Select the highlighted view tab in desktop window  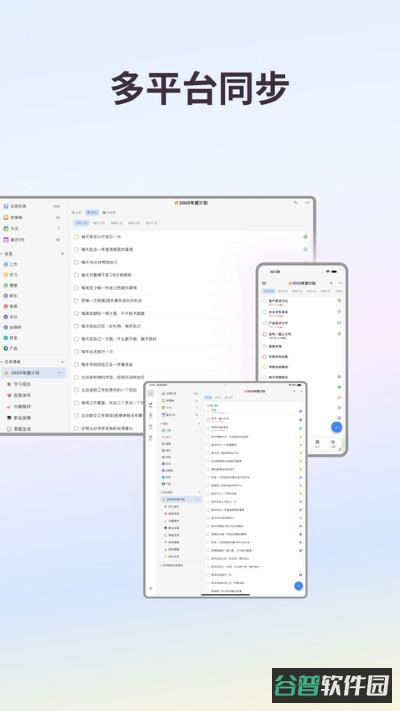(x=92, y=212)
